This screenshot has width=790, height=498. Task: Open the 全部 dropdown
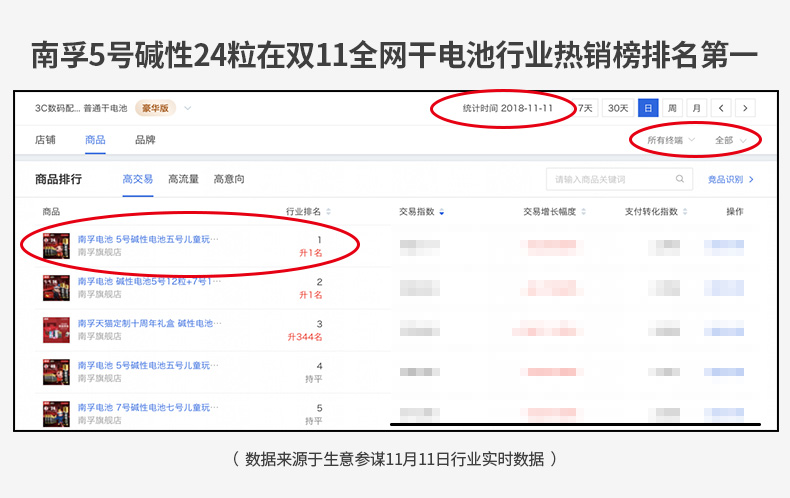(x=731, y=140)
